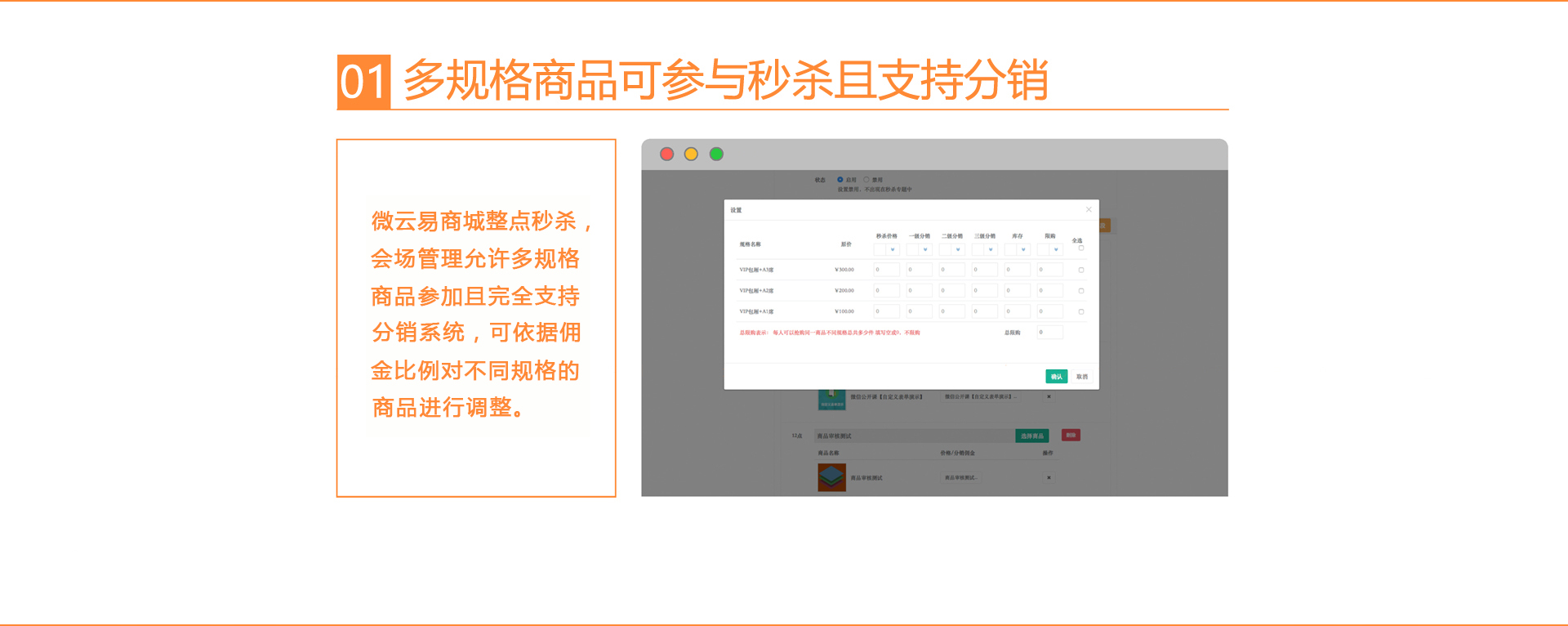This screenshot has width=1568, height=626.
Task: Open the 微信公开课 product thumbnail
Action: click(831, 400)
